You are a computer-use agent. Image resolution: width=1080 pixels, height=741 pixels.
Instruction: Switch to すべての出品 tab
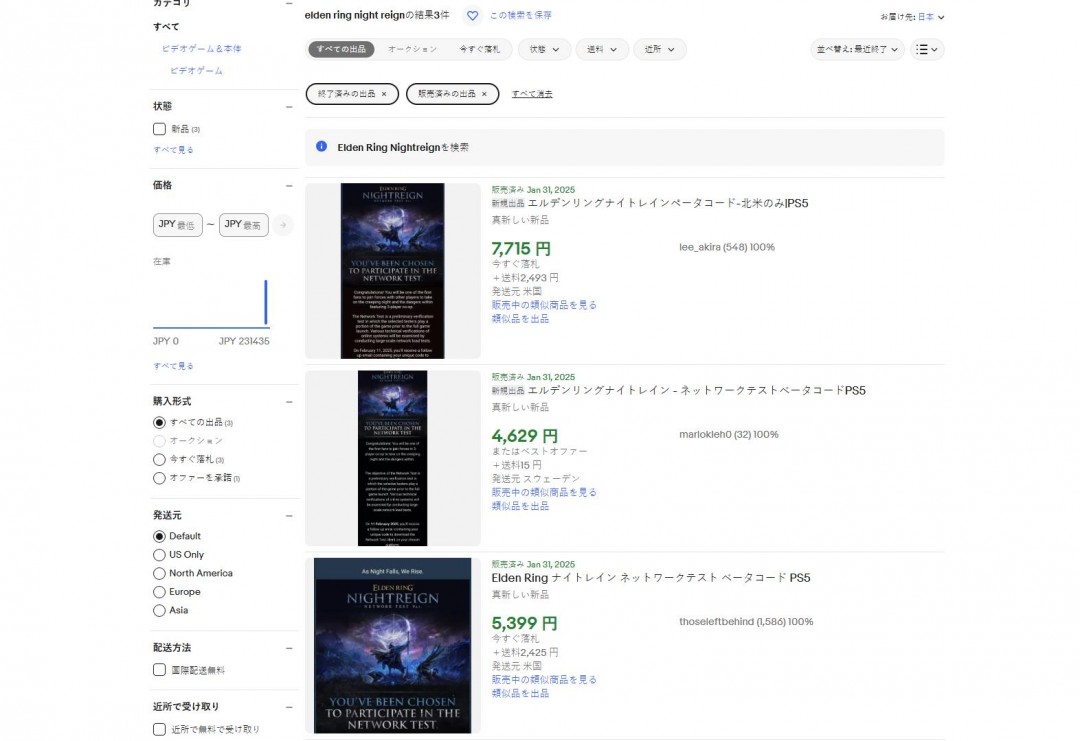[x=341, y=50]
